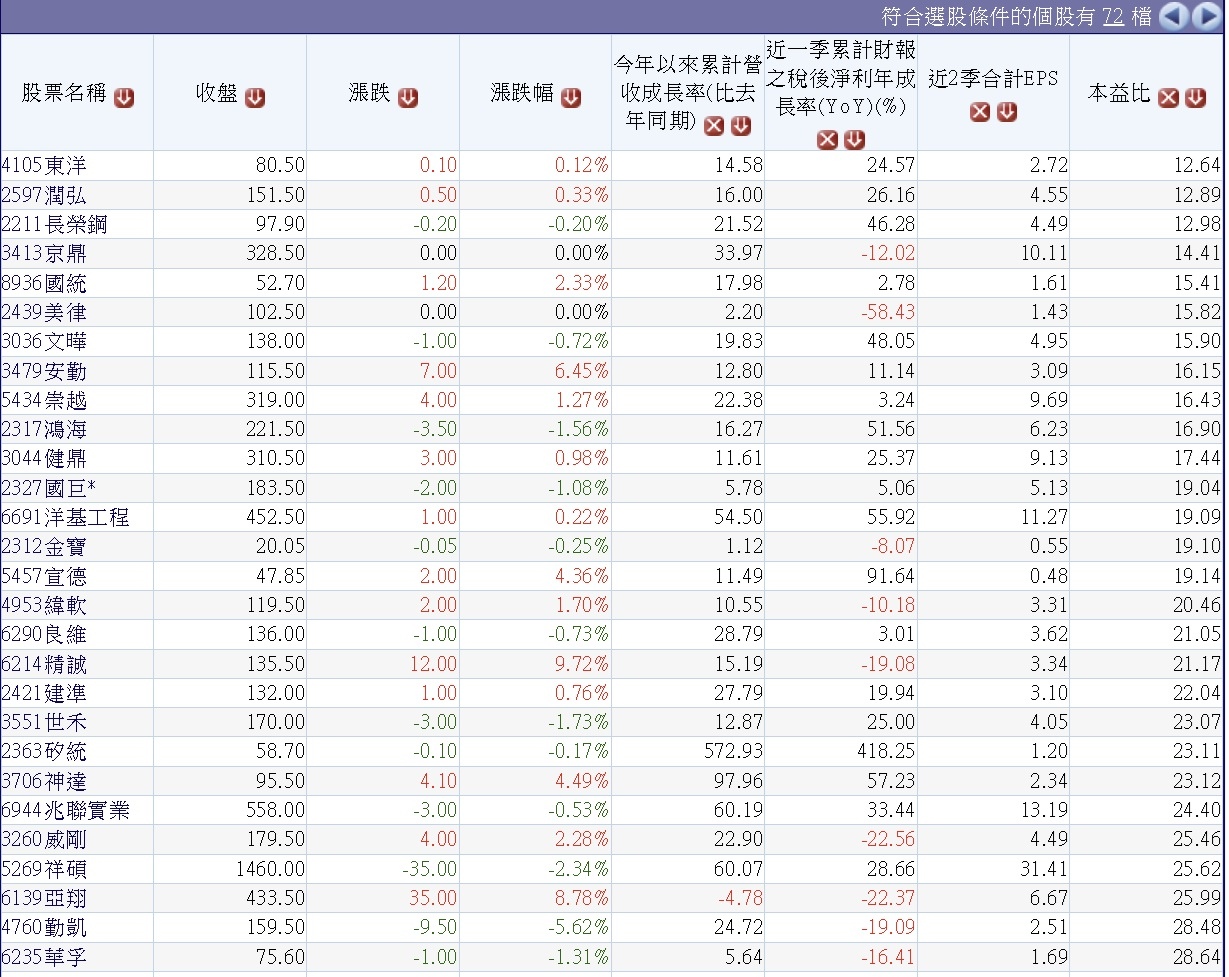Image resolution: width=1229 pixels, height=977 pixels.
Task: Select the 6235華孚 row name
Action: point(44,957)
